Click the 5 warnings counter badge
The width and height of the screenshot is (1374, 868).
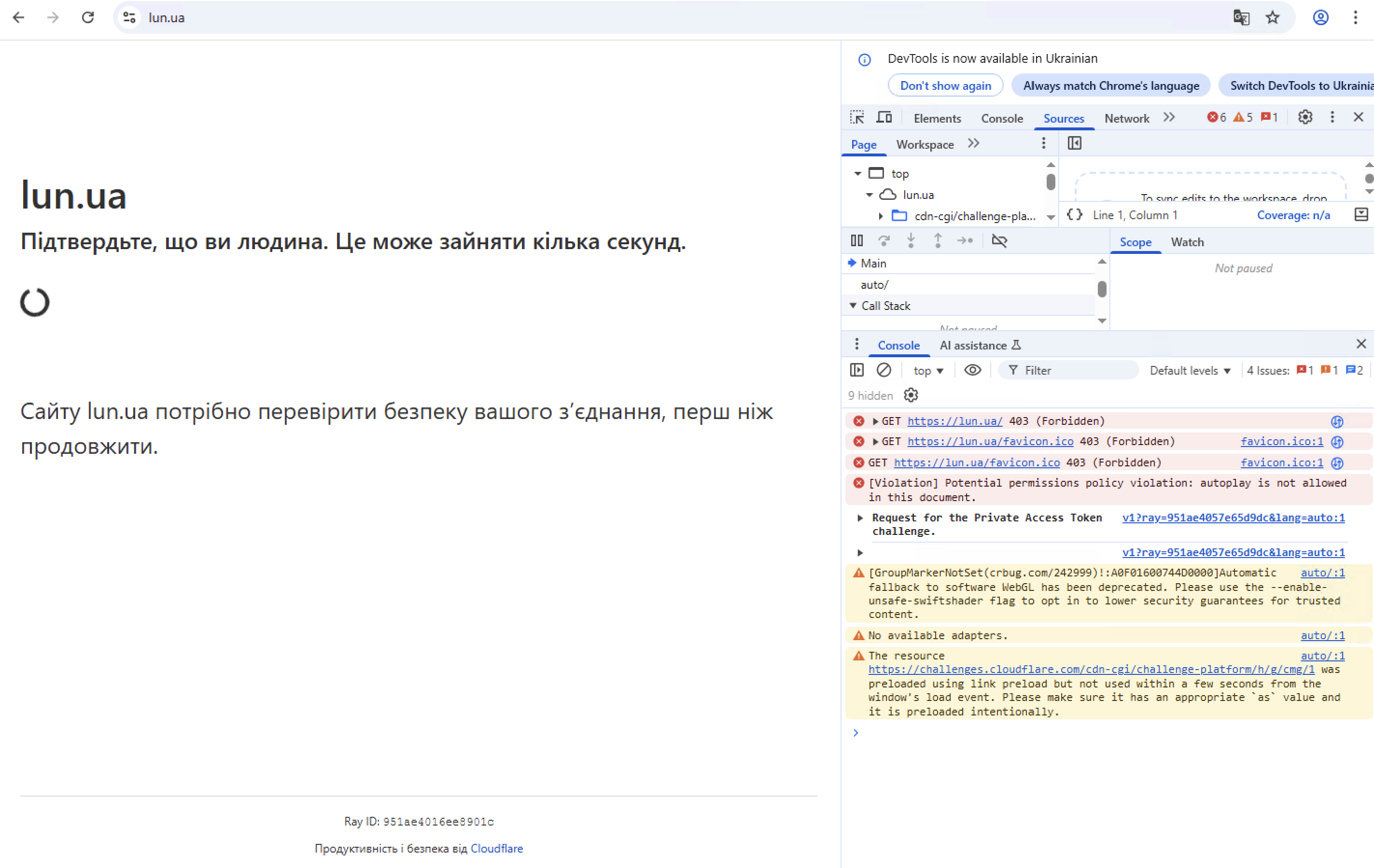(x=1243, y=118)
